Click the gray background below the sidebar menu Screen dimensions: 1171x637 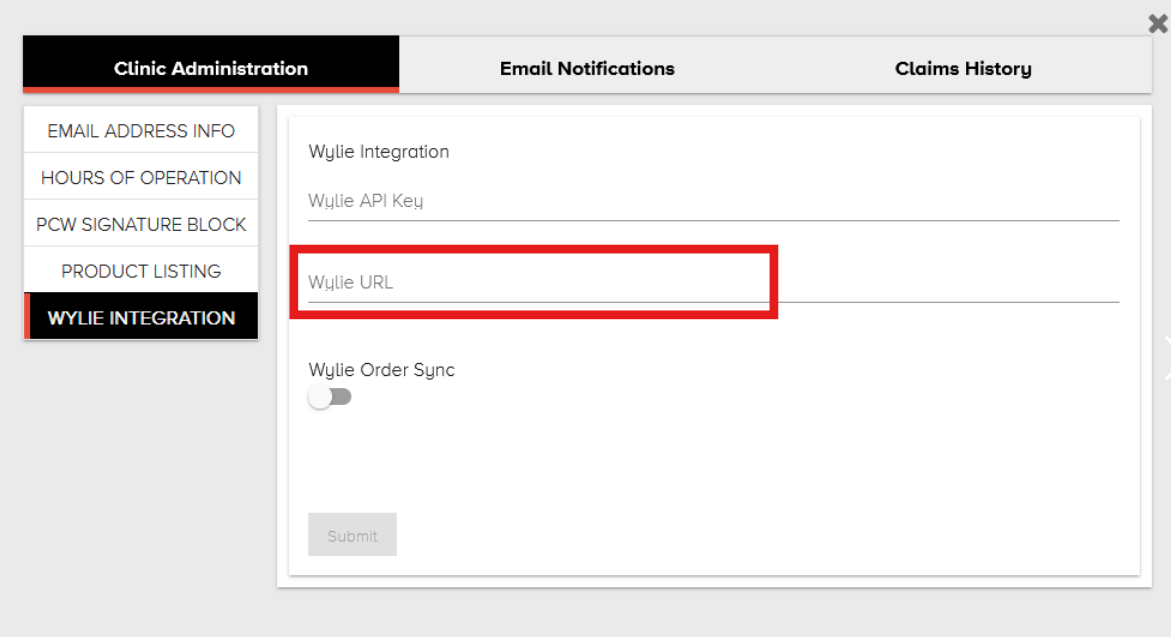pos(140,480)
